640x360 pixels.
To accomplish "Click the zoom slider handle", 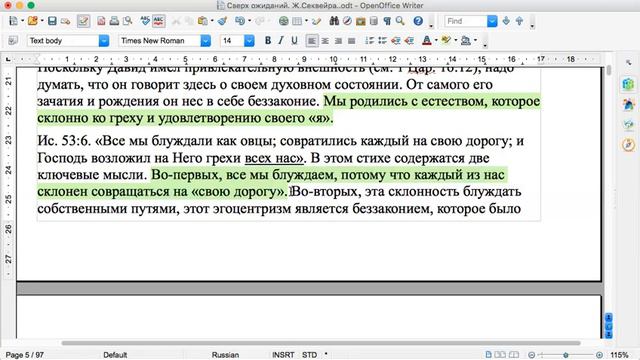I will click(x=566, y=355).
